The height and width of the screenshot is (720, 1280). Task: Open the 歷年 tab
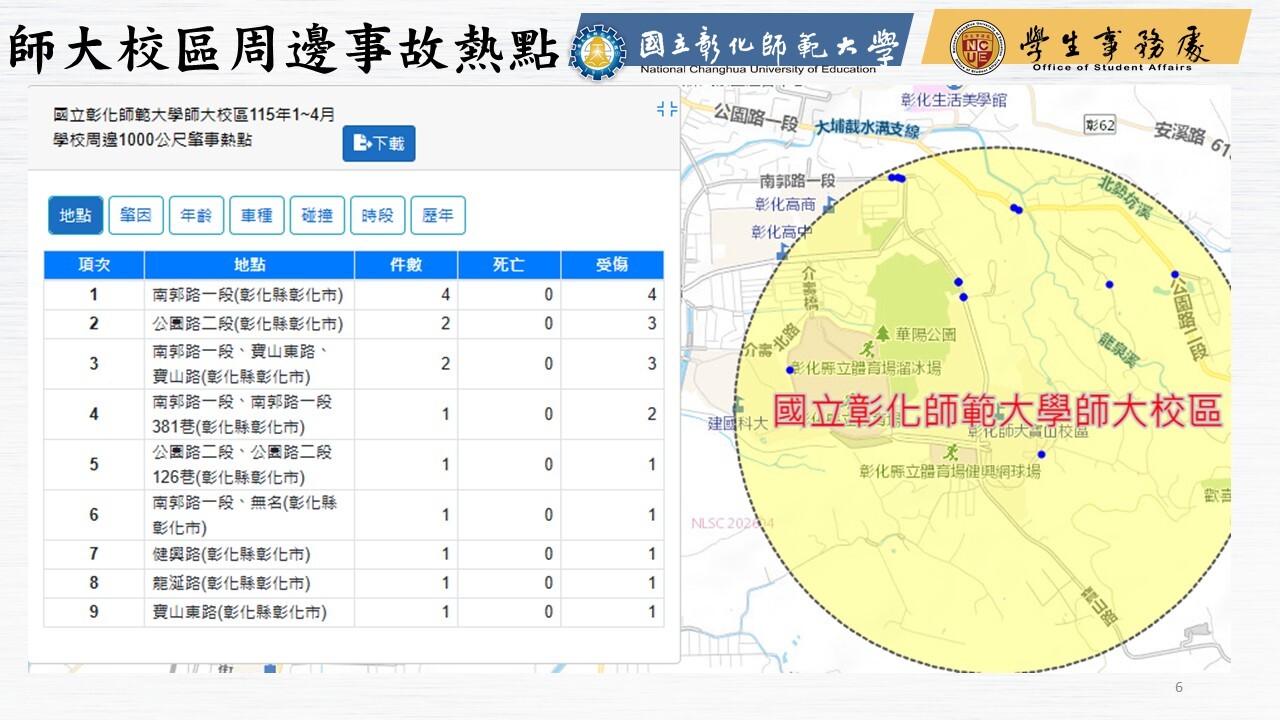(x=438, y=215)
